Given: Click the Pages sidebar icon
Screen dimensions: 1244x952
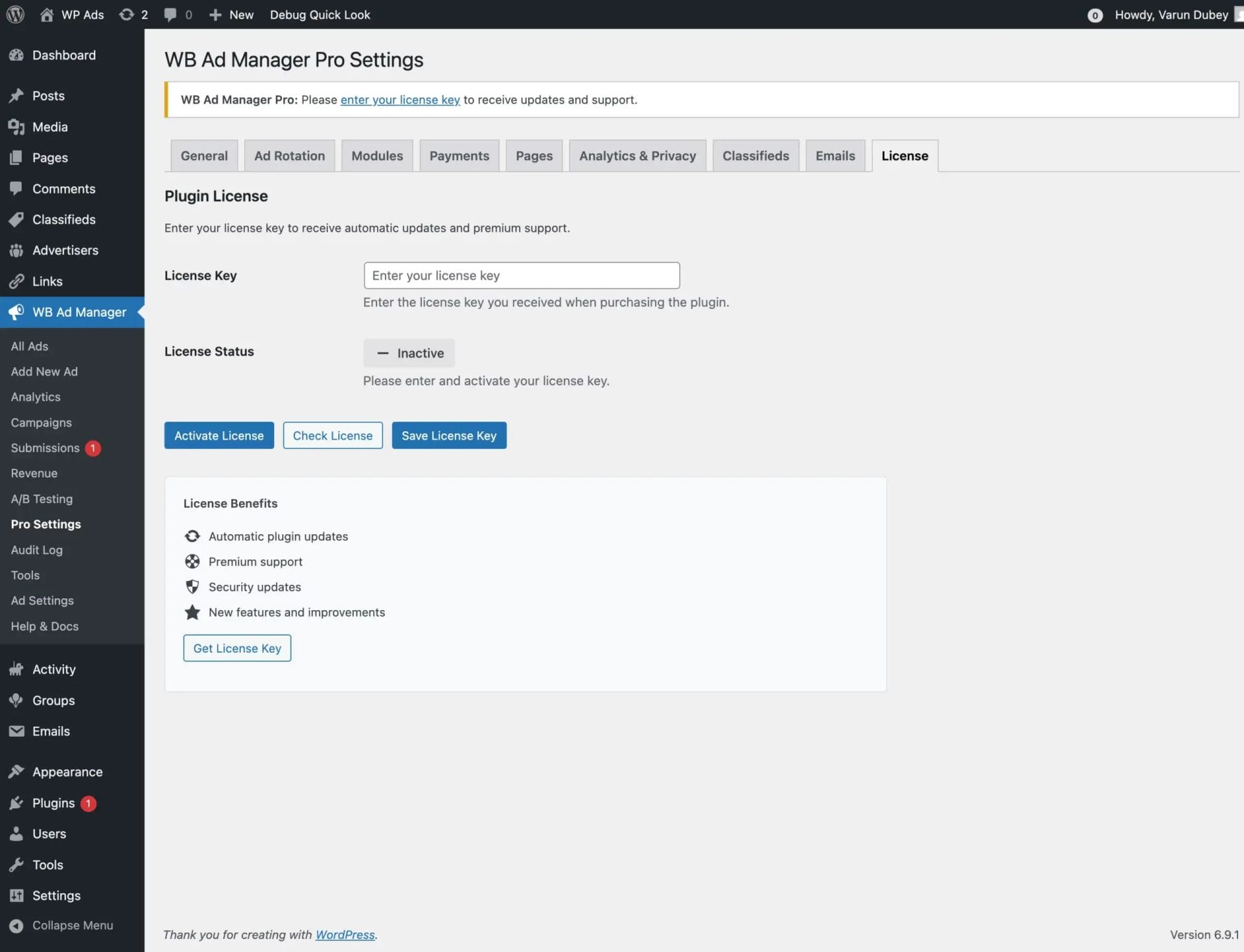Looking at the screenshot, I should (16, 158).
